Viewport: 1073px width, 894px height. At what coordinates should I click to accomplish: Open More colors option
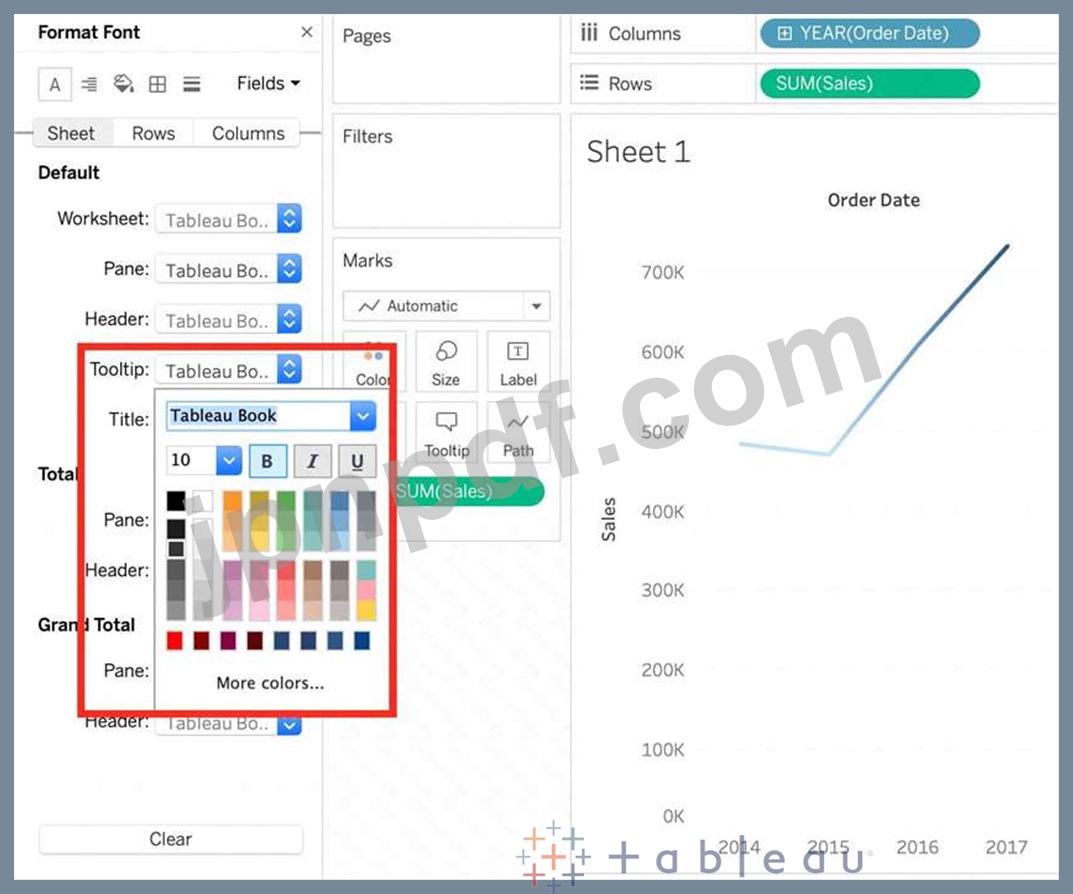pyautogui.click(x=270, y=684)
